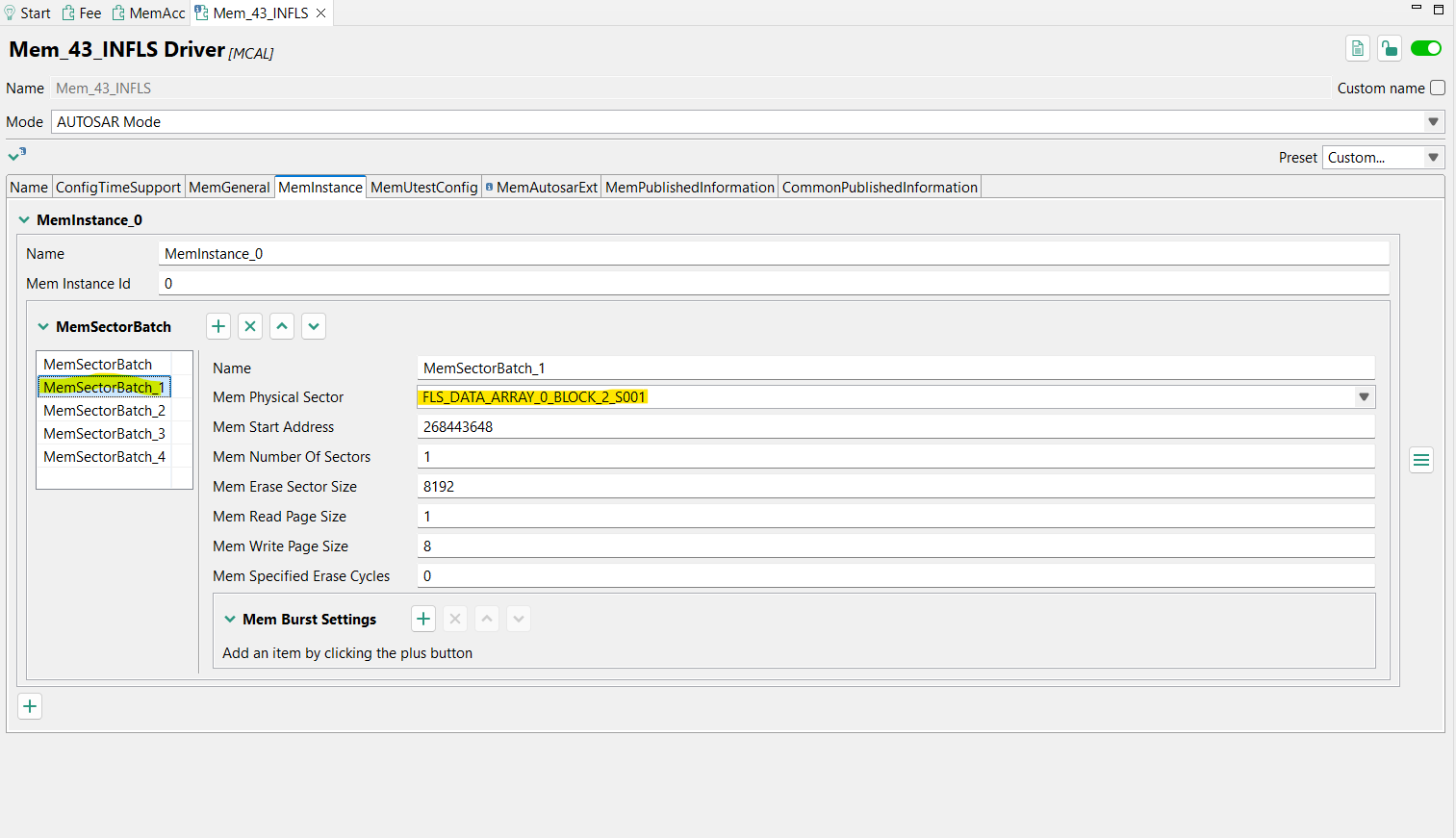The height and width of the screenshot is (838, 1456).
Task: Move selected MemSectorBatch down
Action: click(314, 326)
